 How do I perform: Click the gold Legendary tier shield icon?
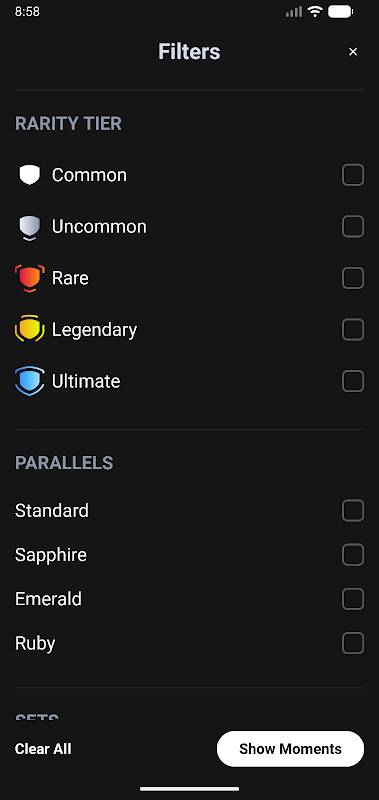pos(30,329)
